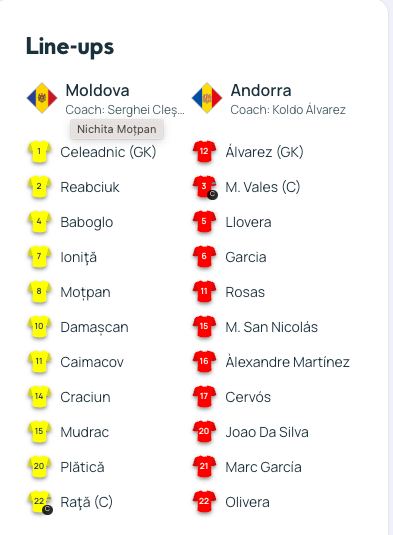Click the Moldova flag crest icon

(x=42, y=98)
